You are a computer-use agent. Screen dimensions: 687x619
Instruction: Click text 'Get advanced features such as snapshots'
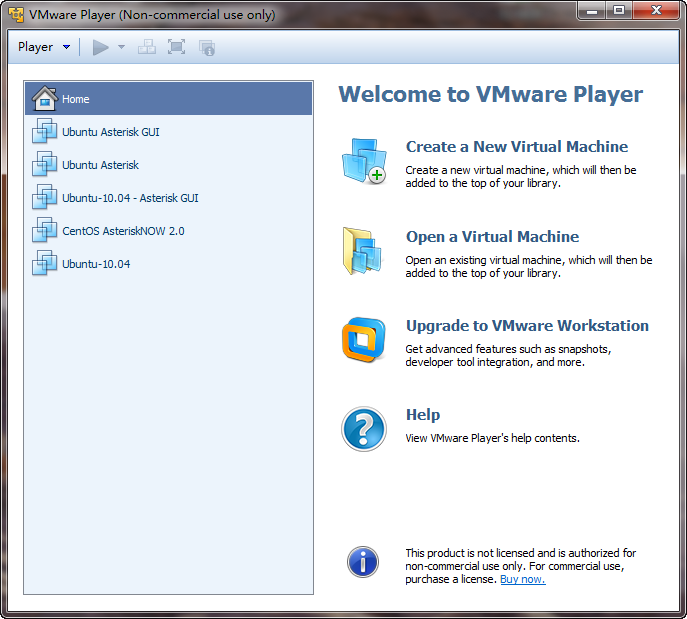tap(508, 349)
